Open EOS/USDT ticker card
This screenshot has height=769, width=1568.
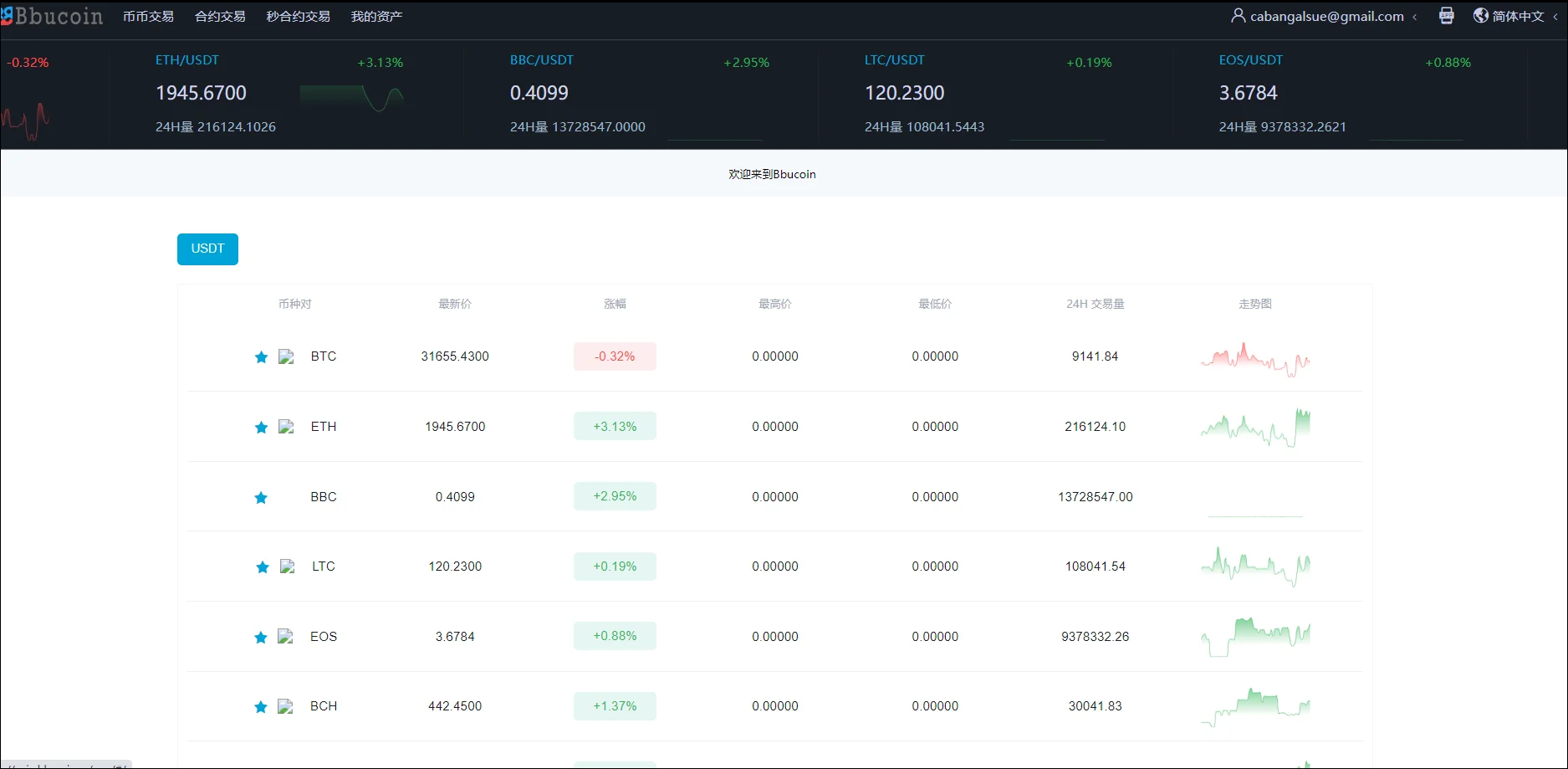[1351, 94]
